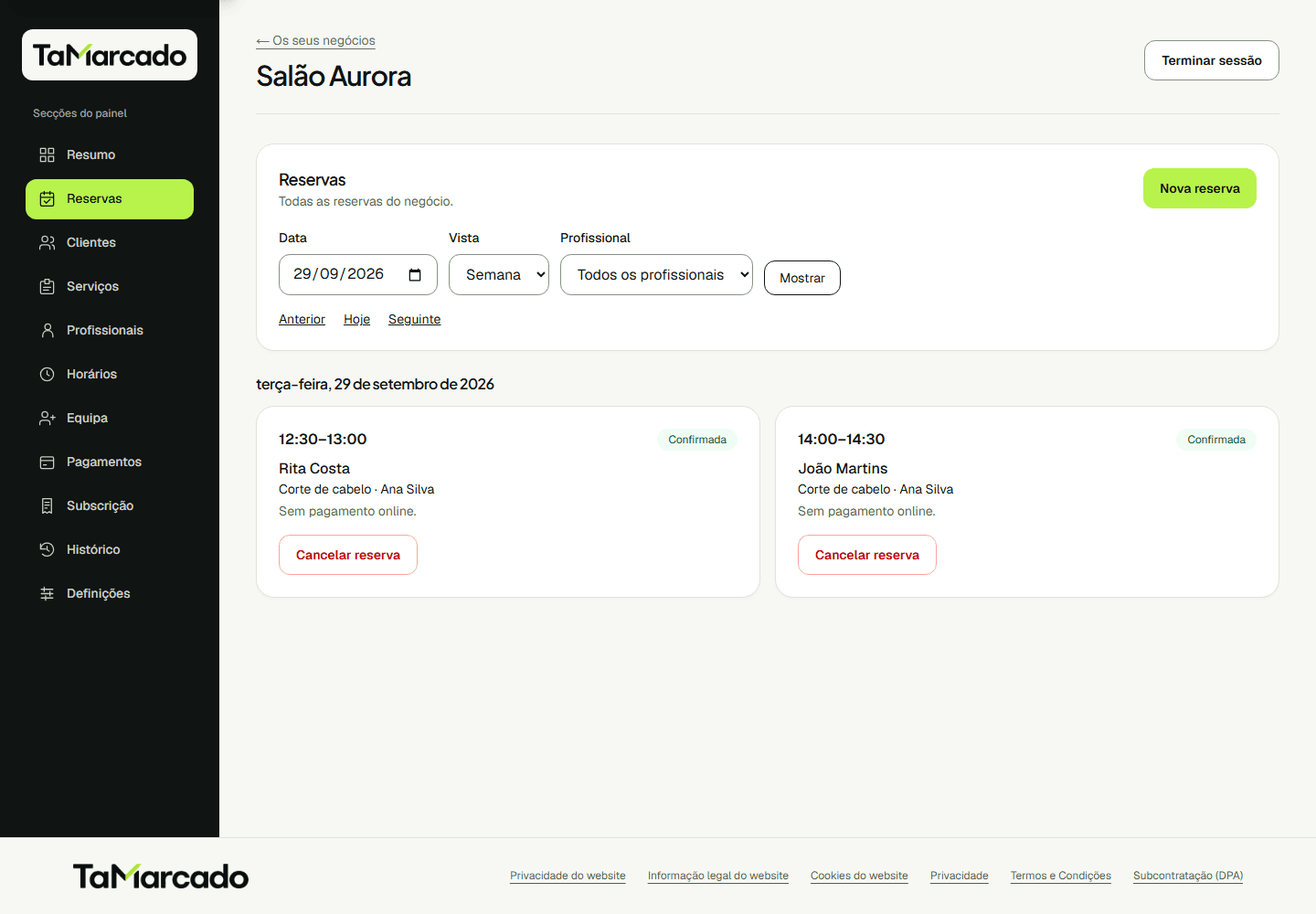
Task: Click the Hoje link
Action: (x=356, y=319)
